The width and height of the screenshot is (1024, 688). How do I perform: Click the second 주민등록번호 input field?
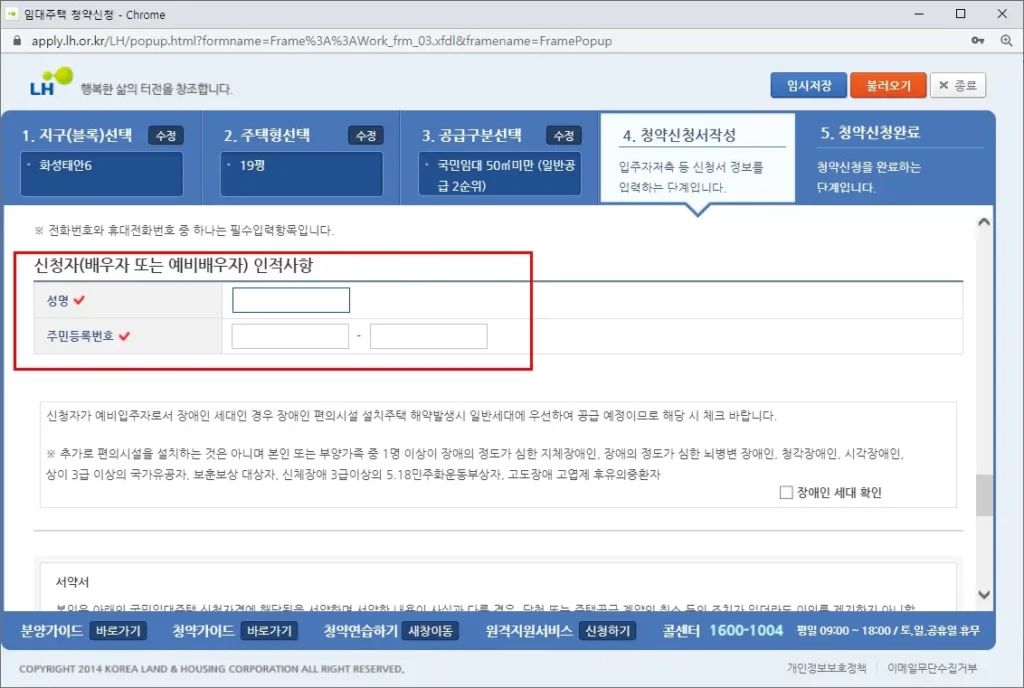pyautogui.click(x=428, y=336)
